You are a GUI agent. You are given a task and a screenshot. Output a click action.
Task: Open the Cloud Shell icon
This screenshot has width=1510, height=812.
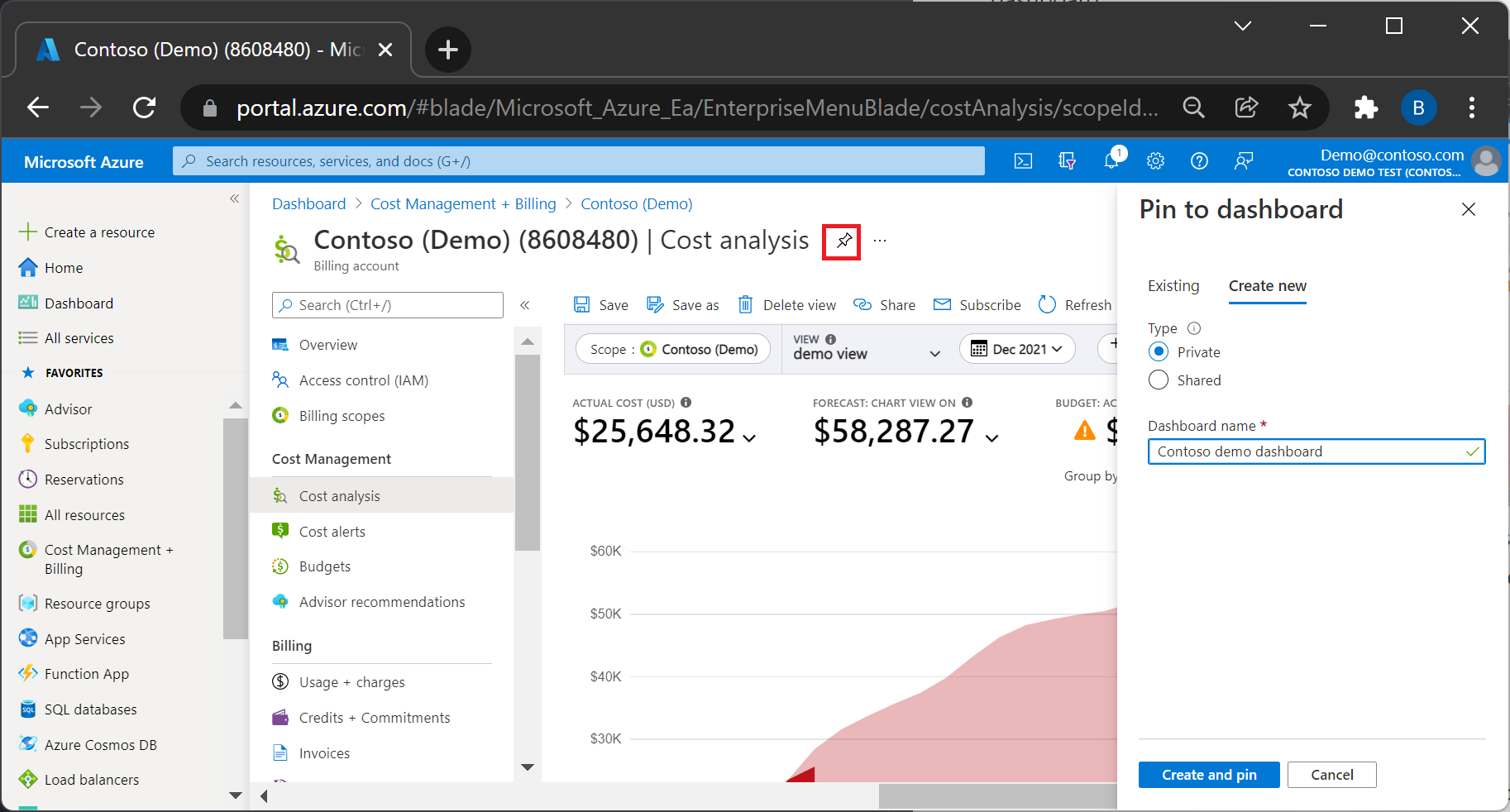[1023, 161]
